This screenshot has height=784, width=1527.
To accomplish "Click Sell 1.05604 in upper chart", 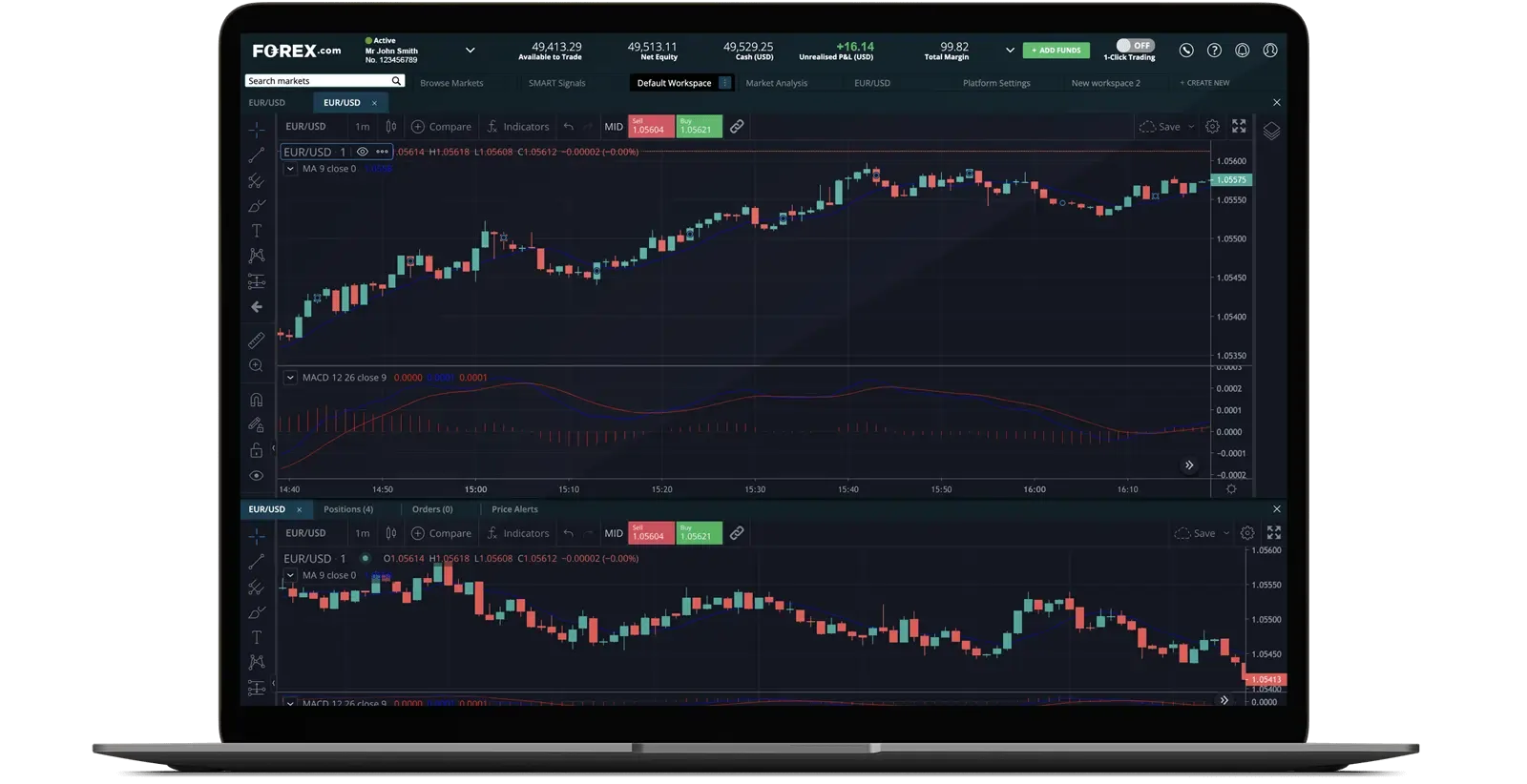I will (x=651, y=126).
